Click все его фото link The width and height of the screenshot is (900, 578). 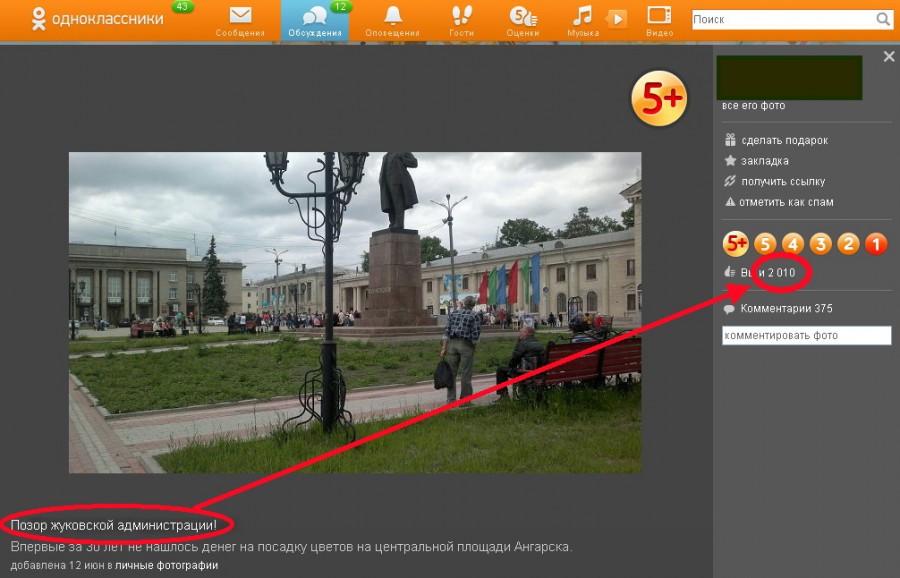(753, 106)
